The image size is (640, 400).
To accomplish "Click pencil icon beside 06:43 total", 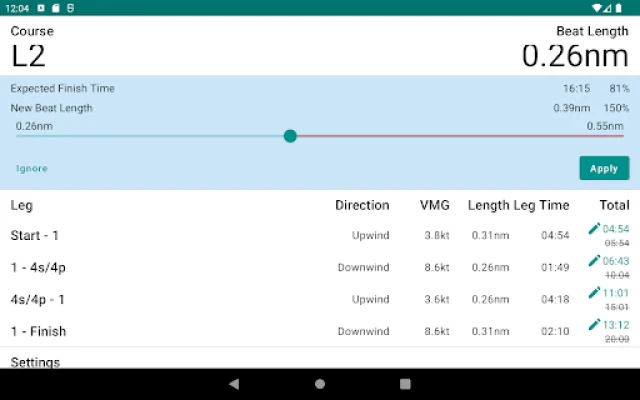I will (595, 261).
